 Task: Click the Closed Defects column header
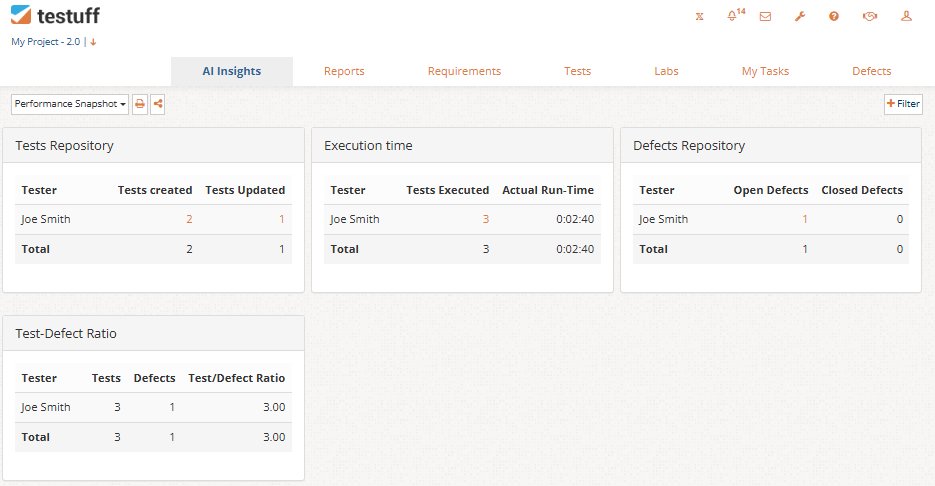pos(862,190)
